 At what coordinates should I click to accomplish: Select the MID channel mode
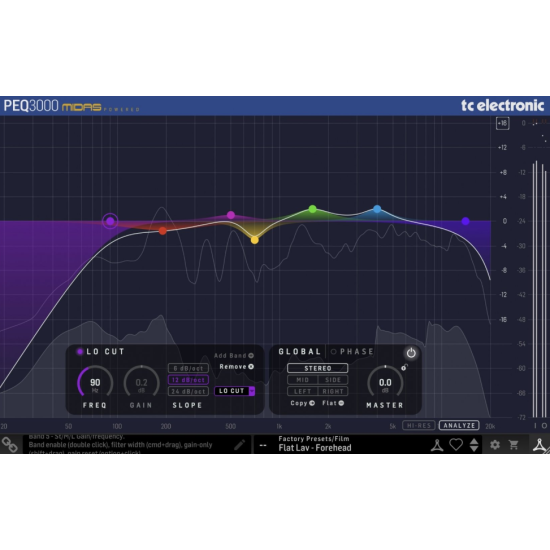302,380
